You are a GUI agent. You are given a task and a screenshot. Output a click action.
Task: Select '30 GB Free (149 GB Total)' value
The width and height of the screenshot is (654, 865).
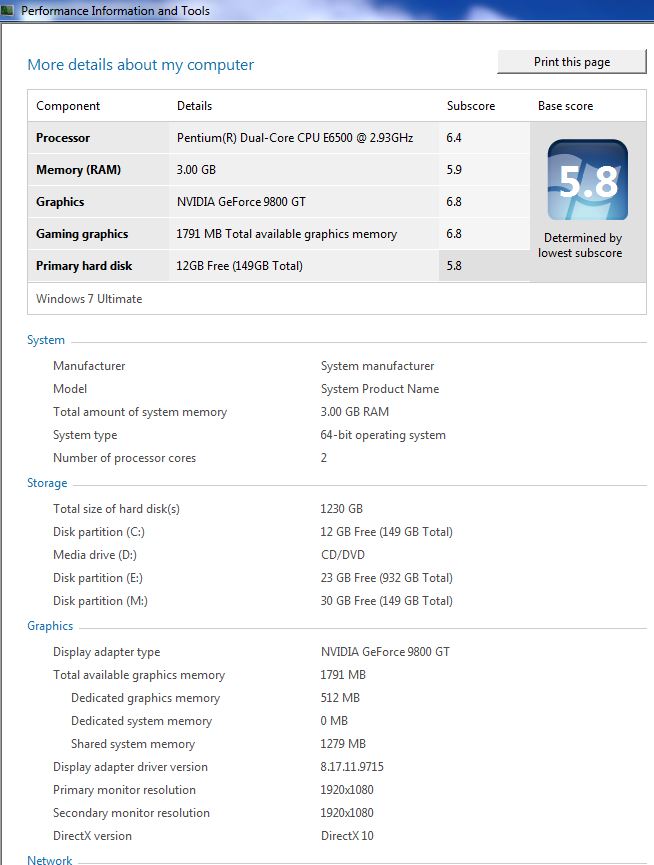pos(387,601)
